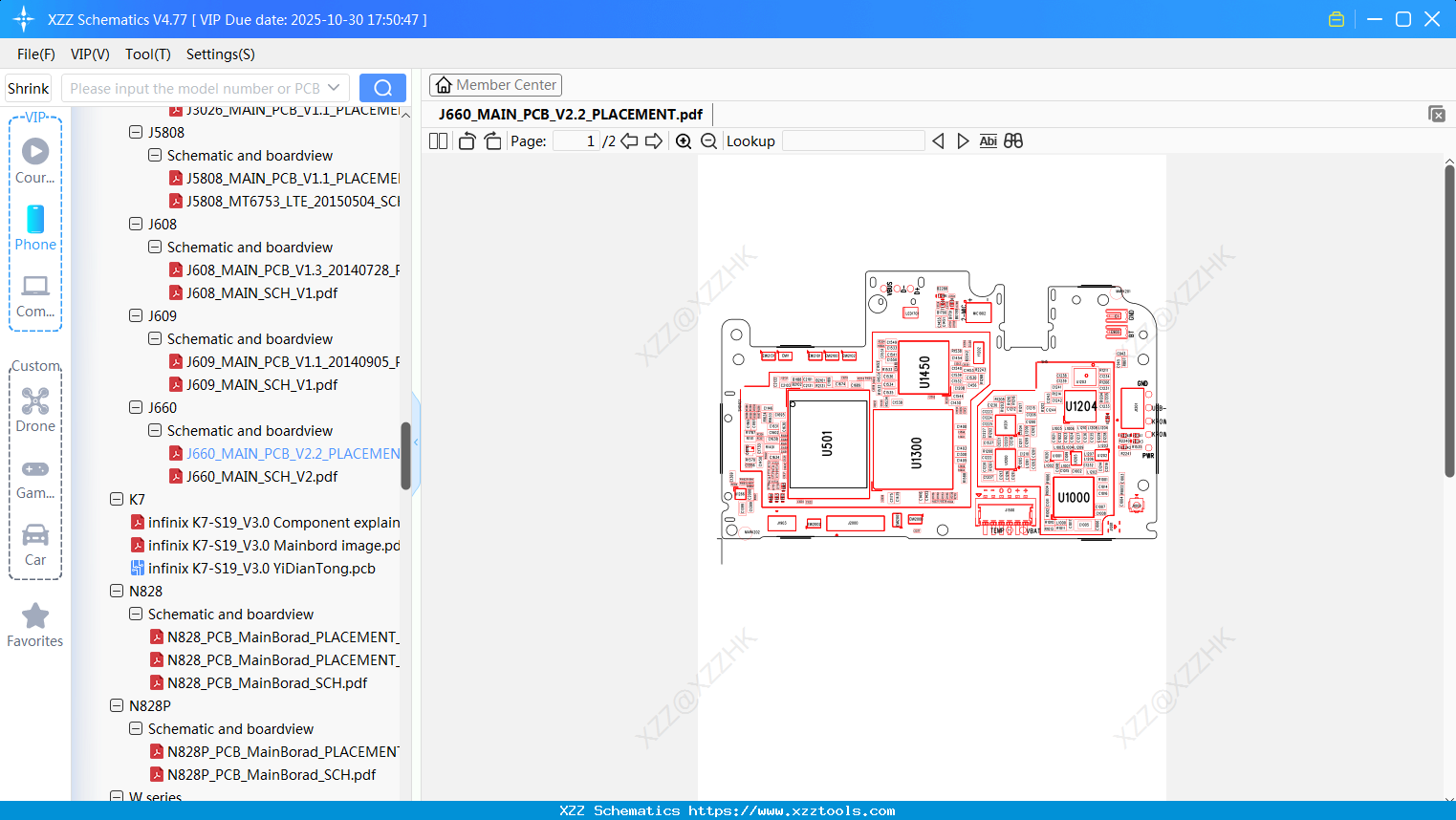Viewport: 1456px width, 820px height.
Task: Zoom out of the PDF page
Action: [x=708, y=140]
